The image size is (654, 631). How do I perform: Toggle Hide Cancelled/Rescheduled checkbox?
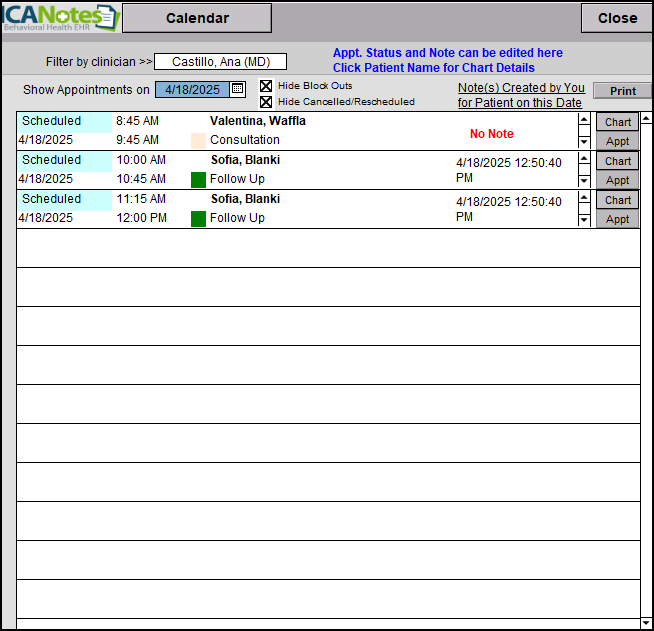(266, 102)
